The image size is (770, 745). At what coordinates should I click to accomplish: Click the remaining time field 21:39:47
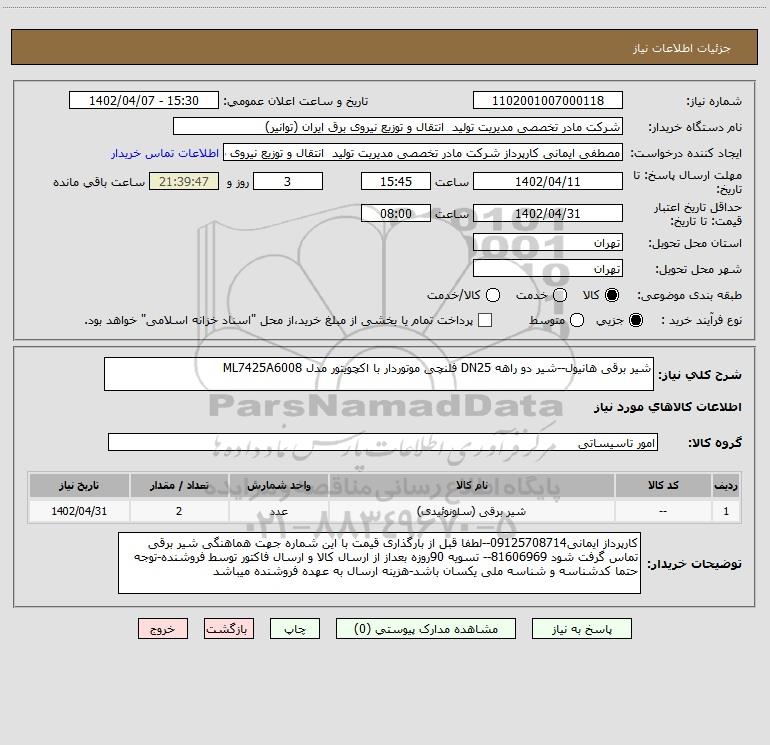point(184,182)
